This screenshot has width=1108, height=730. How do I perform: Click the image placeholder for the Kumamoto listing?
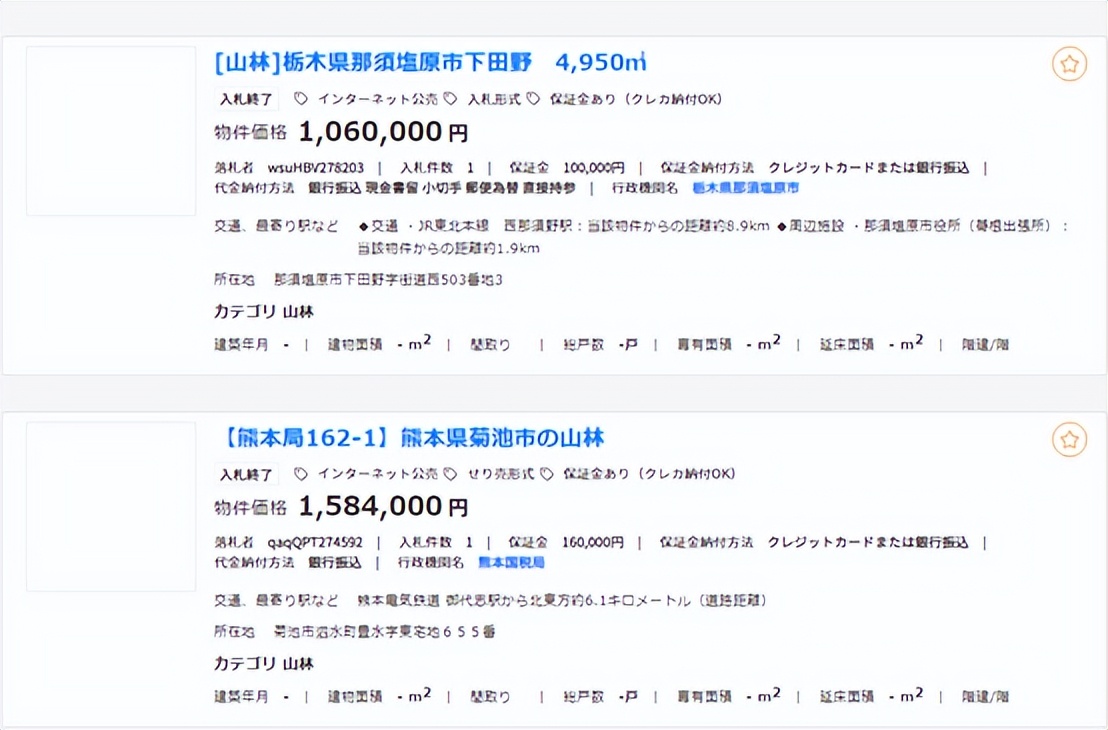(x=110, y=505)
